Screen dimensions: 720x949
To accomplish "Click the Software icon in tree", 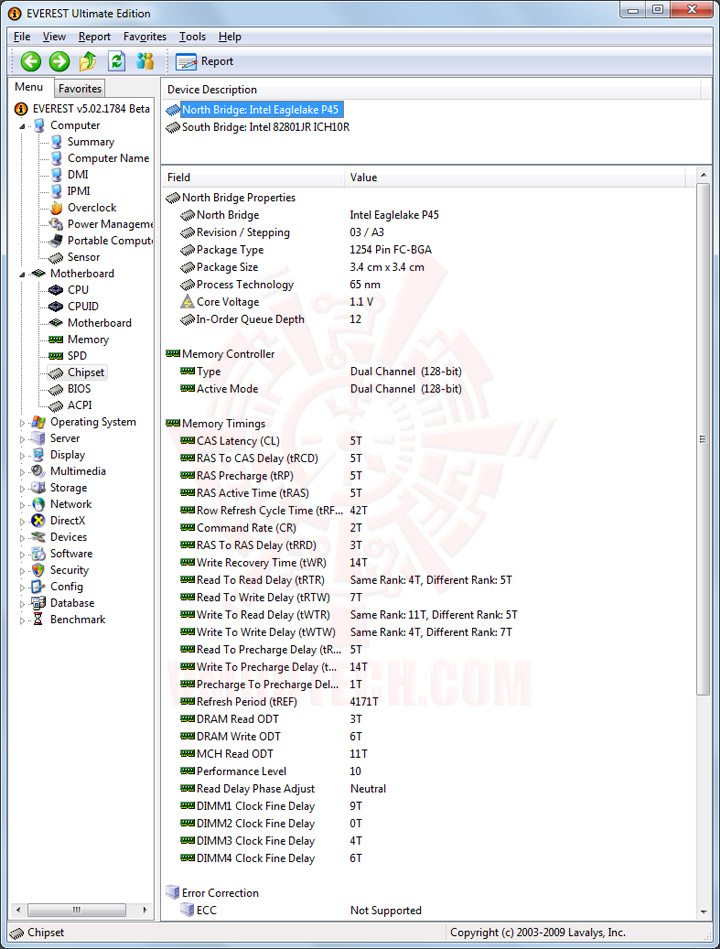I will coord(39,554).
